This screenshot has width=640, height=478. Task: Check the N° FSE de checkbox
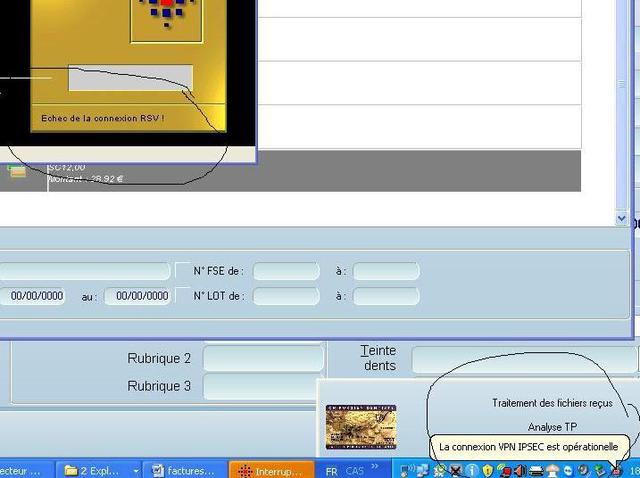pyautogui.click(x=182, y=270)
